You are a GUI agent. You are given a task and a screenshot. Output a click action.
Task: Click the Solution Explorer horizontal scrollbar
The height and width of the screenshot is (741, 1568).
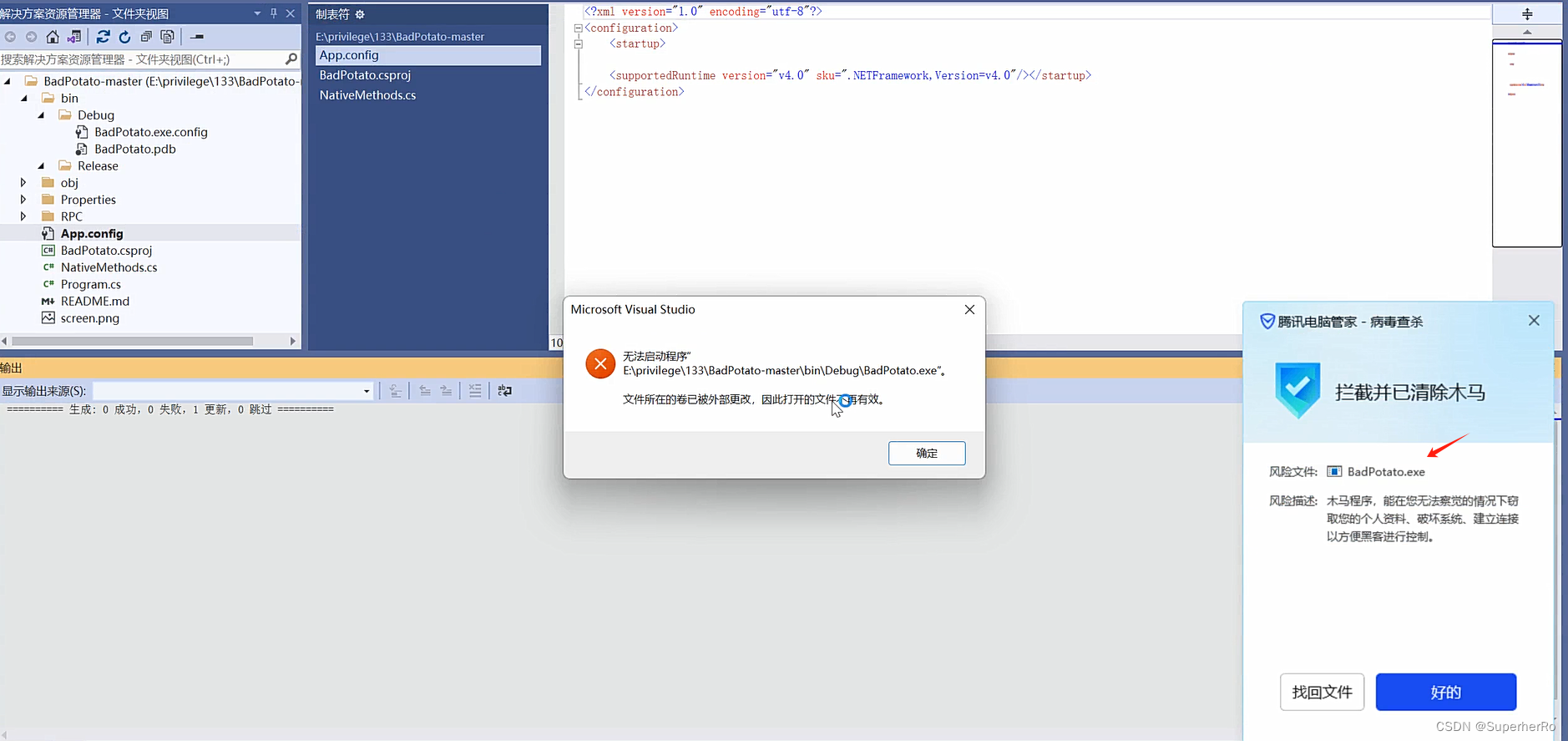pyautogui.click(x=132, y=341)
